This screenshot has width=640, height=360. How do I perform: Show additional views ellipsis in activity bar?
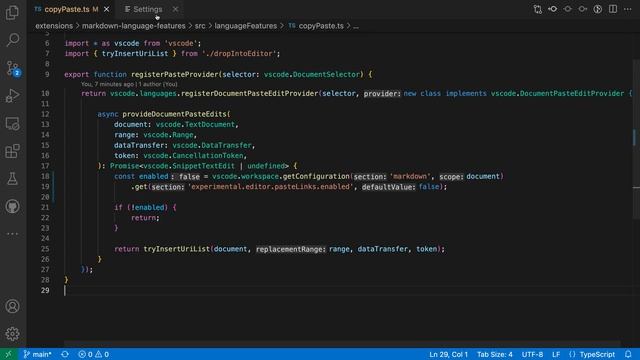pos(12,234)
